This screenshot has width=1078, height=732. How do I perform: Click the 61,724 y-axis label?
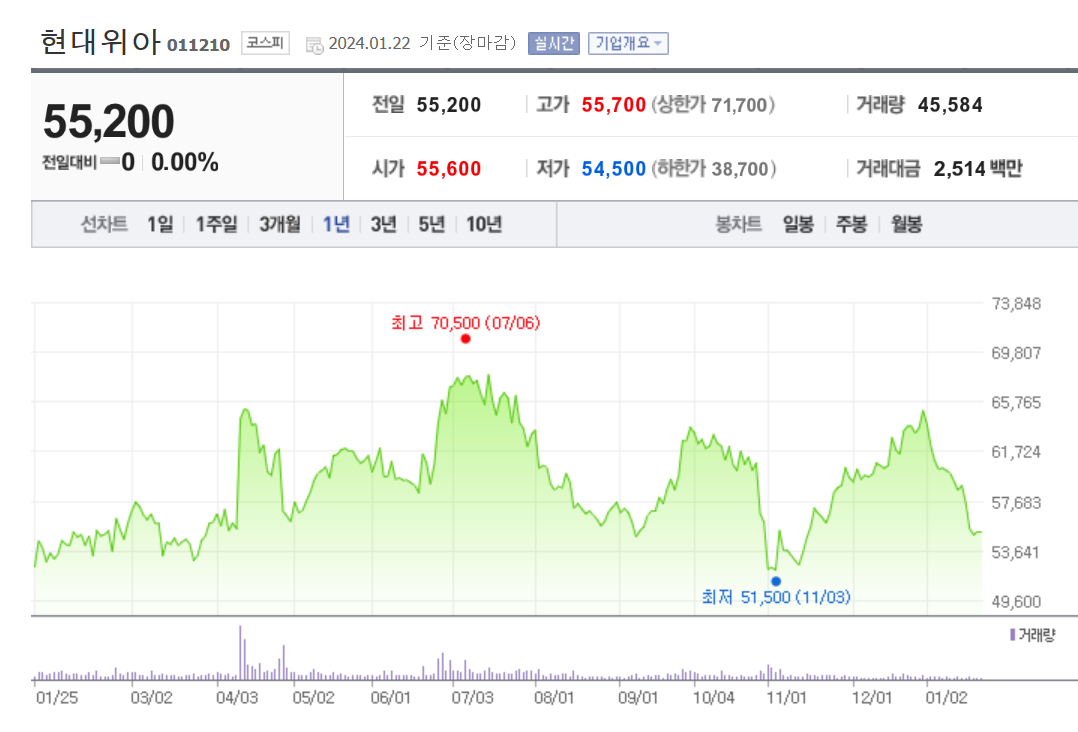[1016, 452]
